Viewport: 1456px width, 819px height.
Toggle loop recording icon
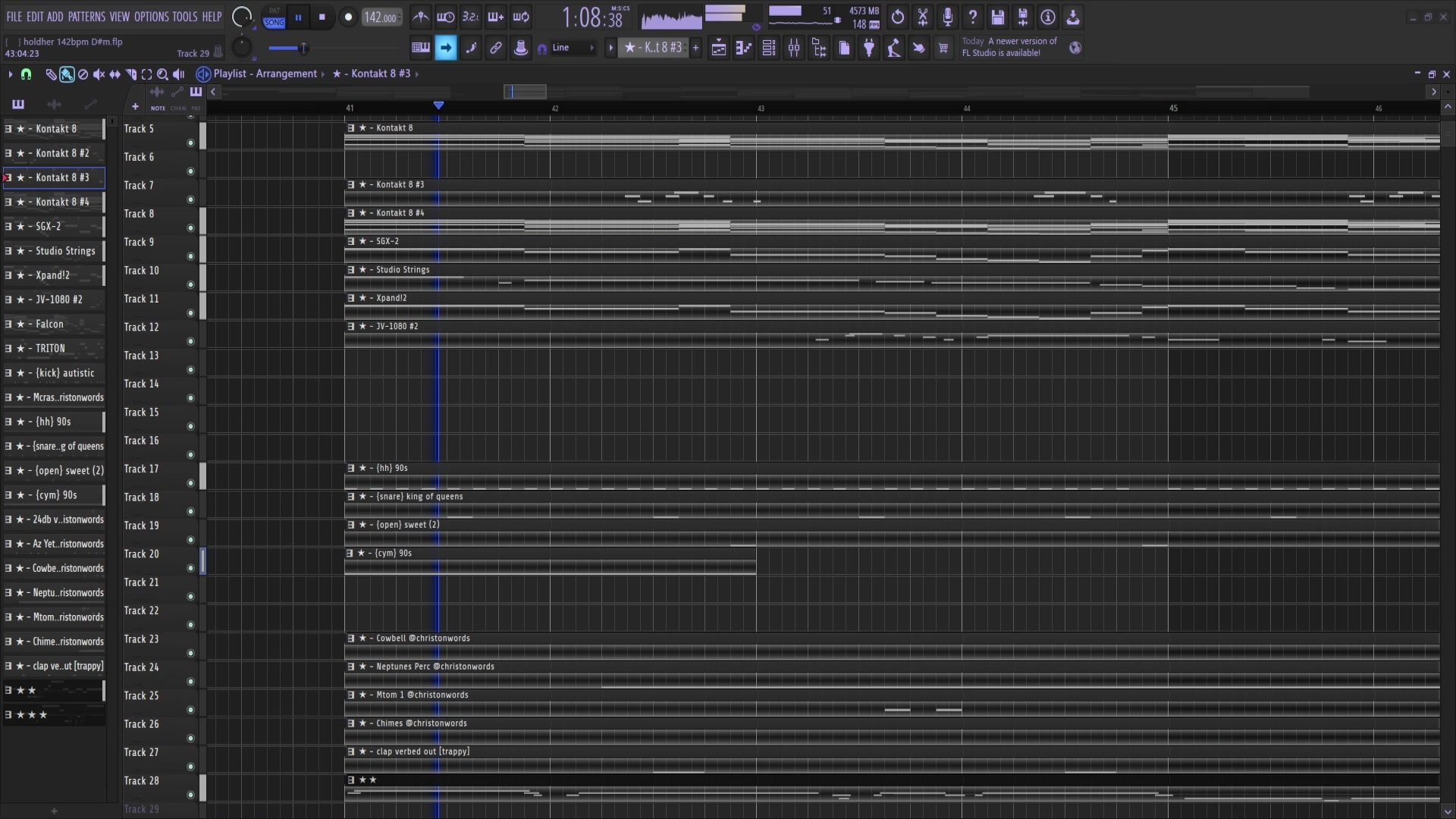click(x=521, y=17)
